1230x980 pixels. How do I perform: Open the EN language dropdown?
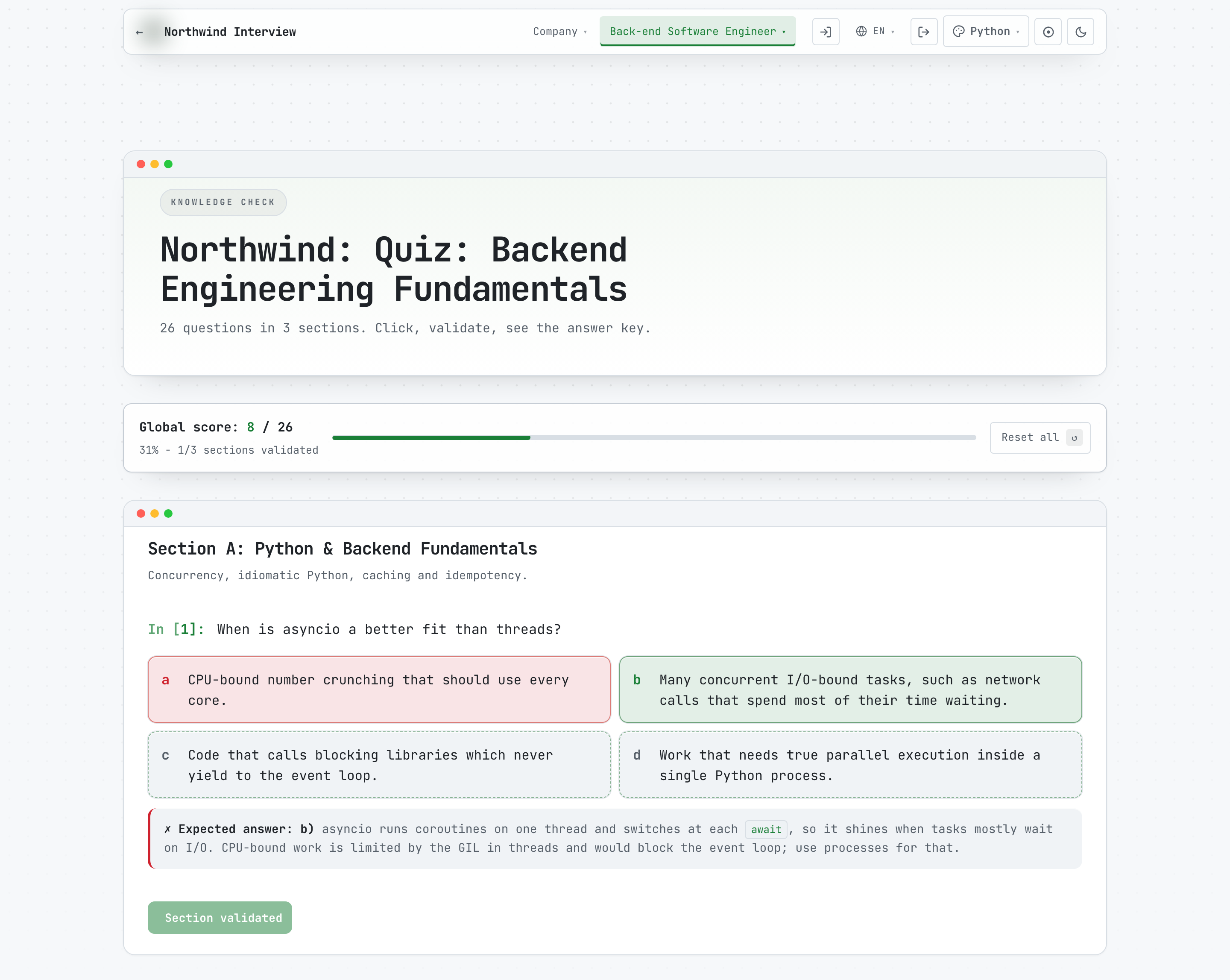[x=875, y=31]
